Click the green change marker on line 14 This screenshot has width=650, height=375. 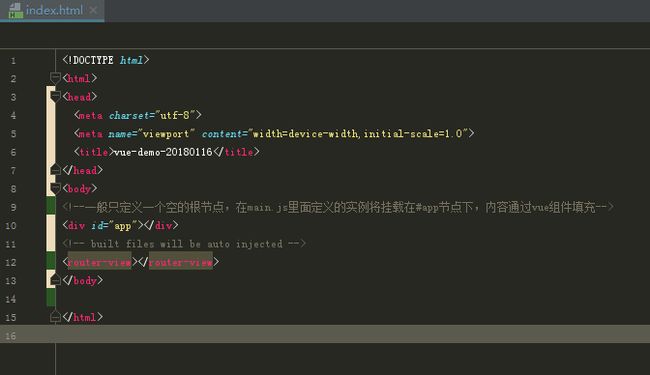tap(51, 298)
